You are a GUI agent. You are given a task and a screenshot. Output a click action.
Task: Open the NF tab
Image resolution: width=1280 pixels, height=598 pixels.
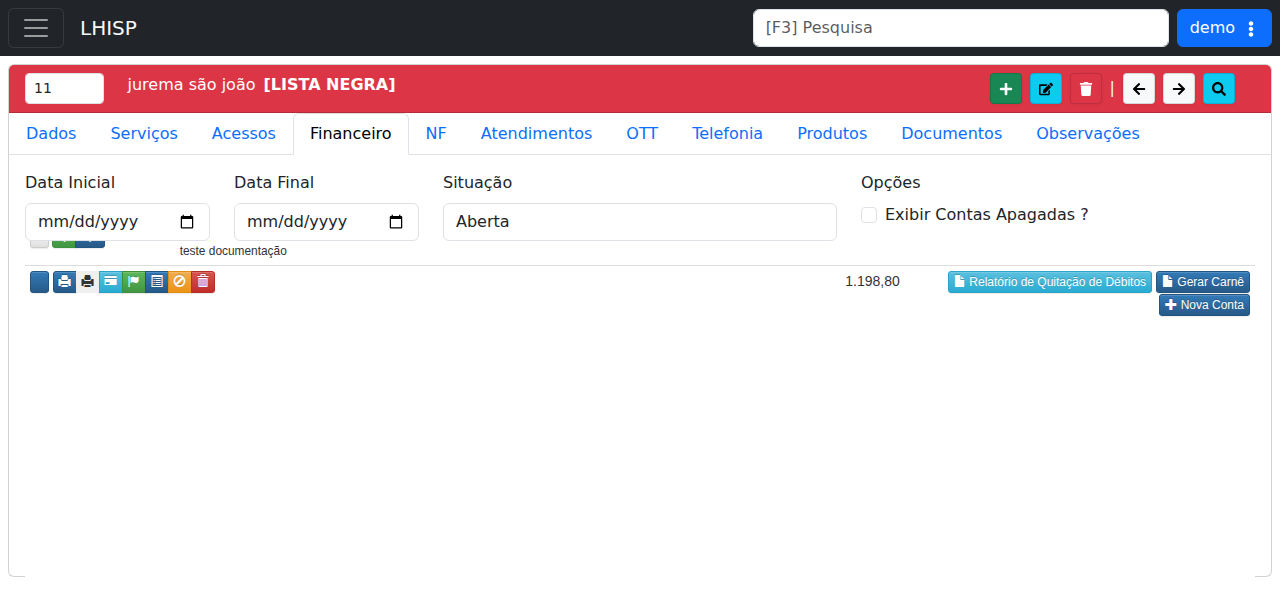click(x=436, y=134)
